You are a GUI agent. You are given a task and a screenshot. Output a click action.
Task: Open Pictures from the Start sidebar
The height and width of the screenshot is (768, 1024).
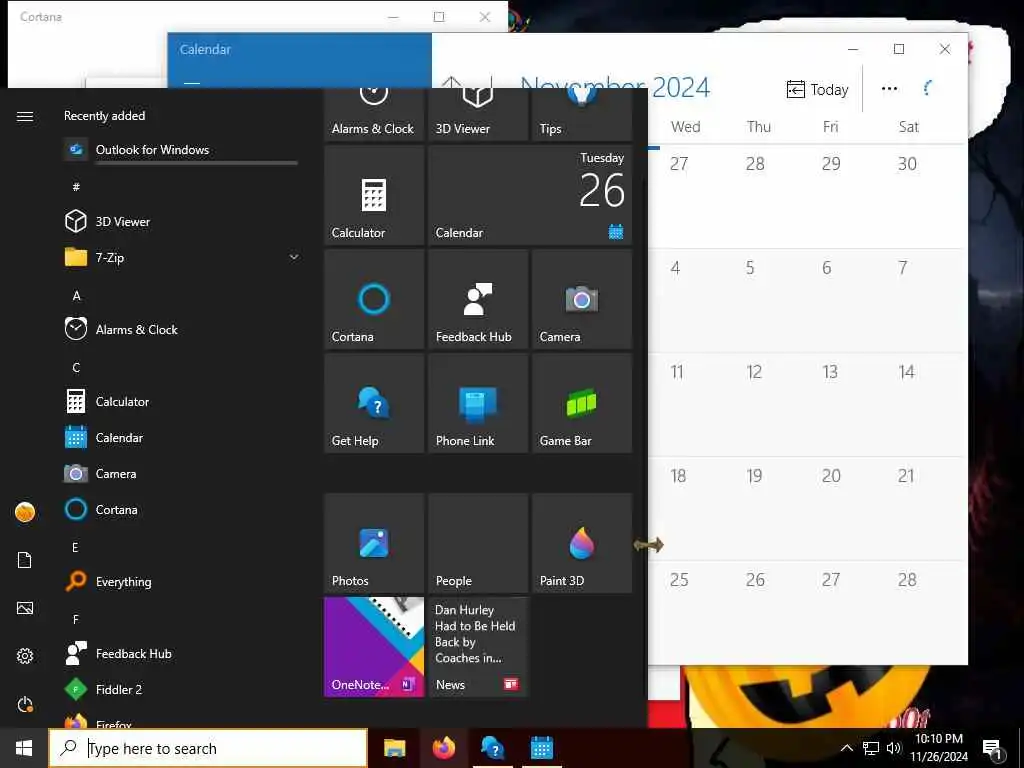25,608
